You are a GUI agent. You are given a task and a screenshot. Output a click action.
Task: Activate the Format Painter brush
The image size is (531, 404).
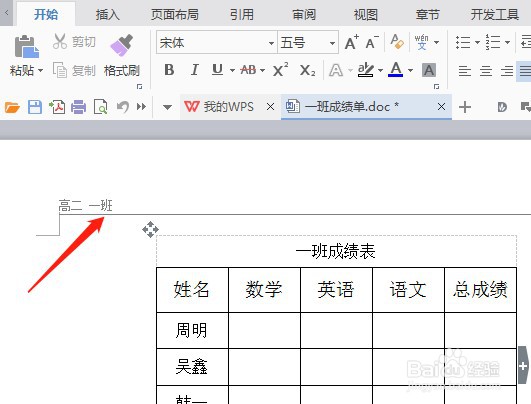click(x=122, y=45)
